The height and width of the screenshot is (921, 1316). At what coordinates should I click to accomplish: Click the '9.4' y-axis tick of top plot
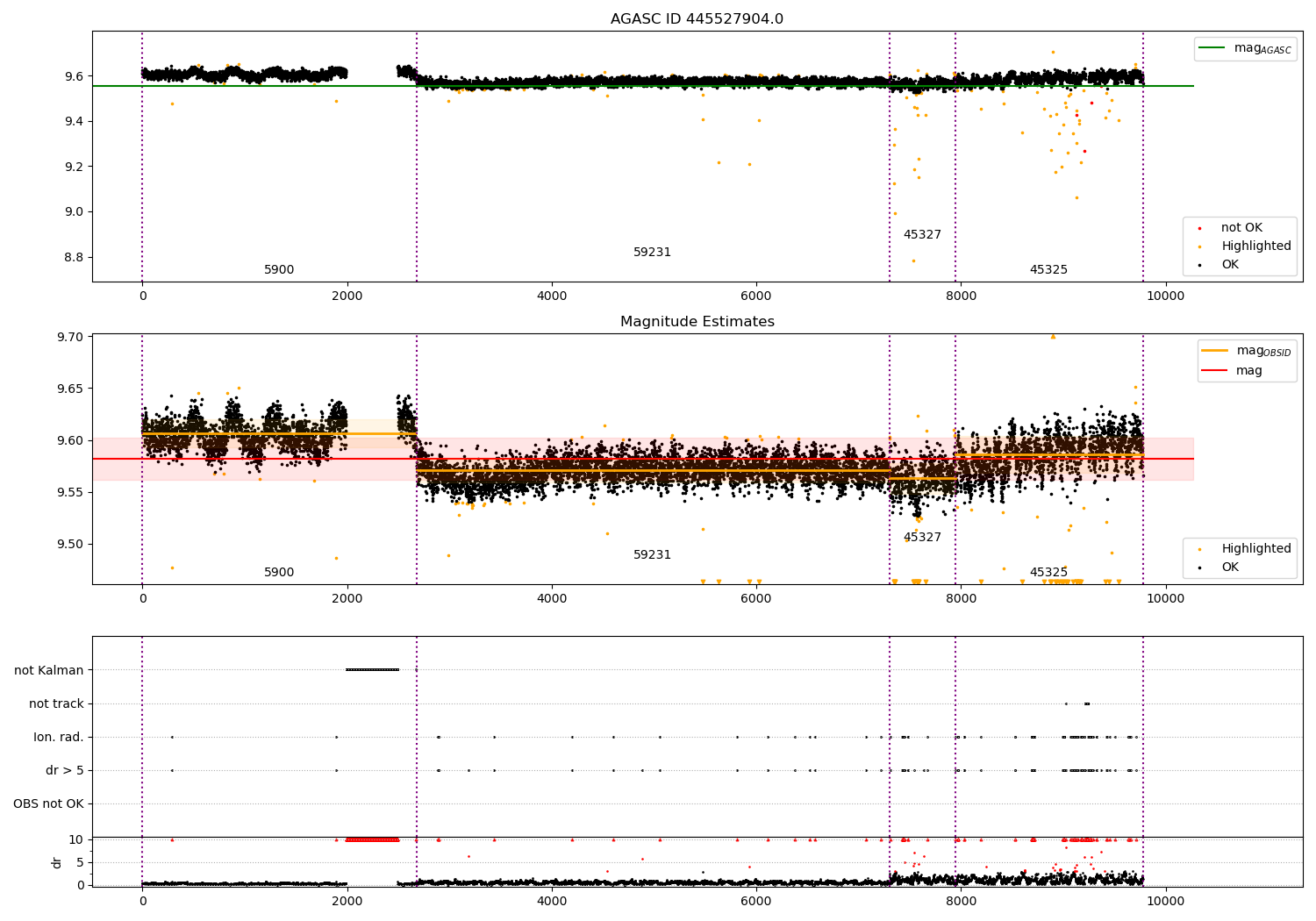click(x=74, y=121)
